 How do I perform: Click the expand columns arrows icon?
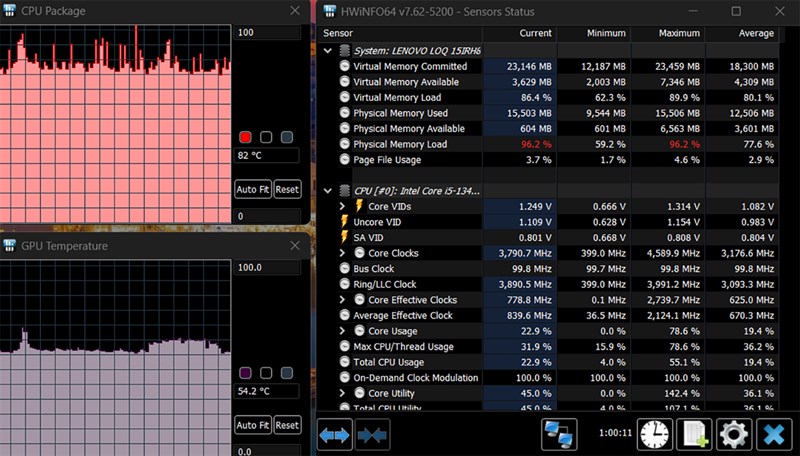click(335, 435)
